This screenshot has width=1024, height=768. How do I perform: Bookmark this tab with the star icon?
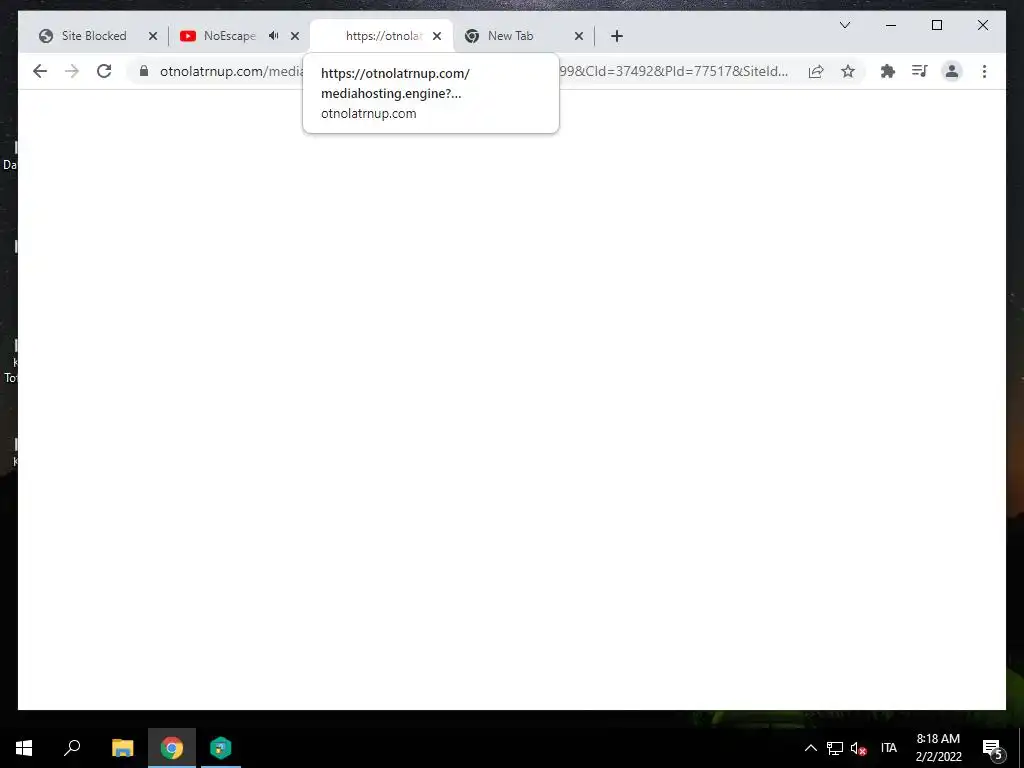(848, 71)
